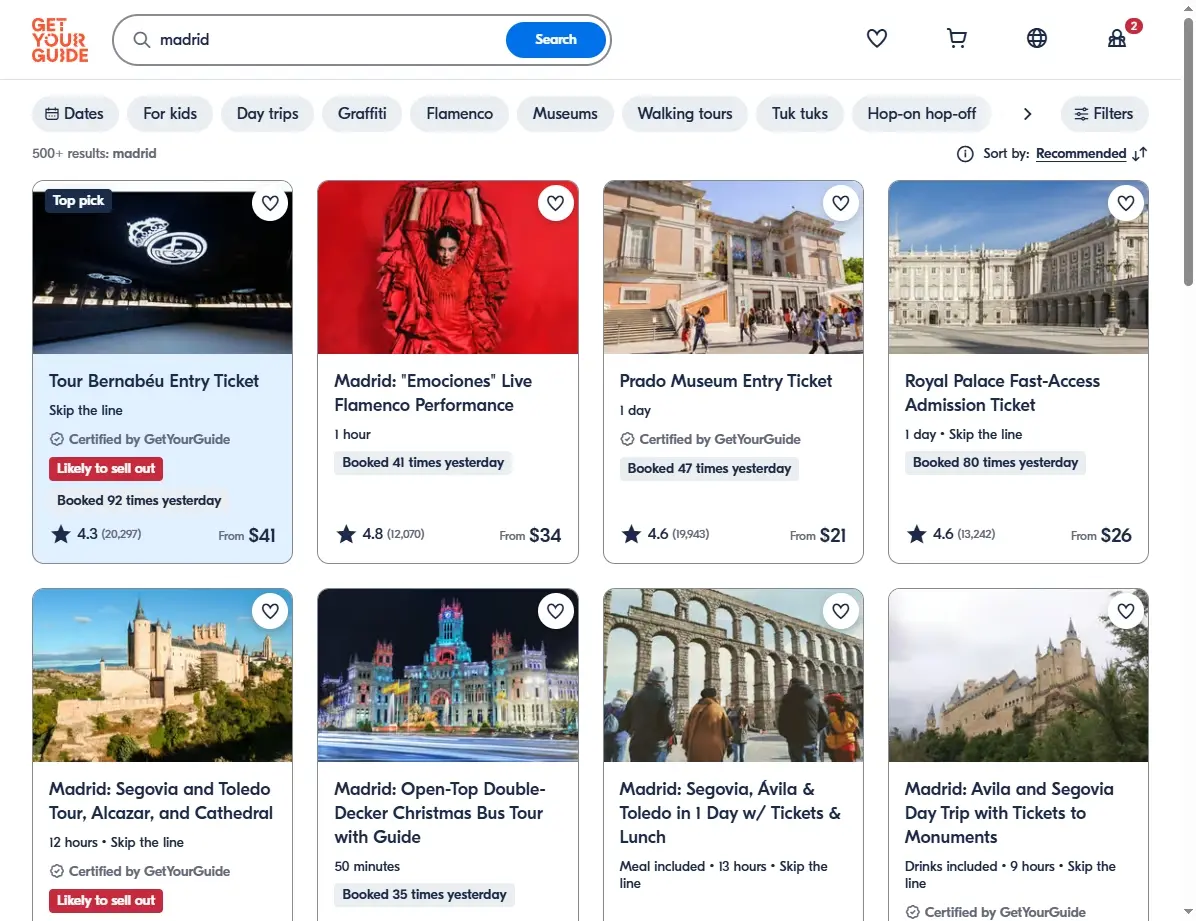Select the Day trips category chip

pyautogui.click(x=268, y=114)
